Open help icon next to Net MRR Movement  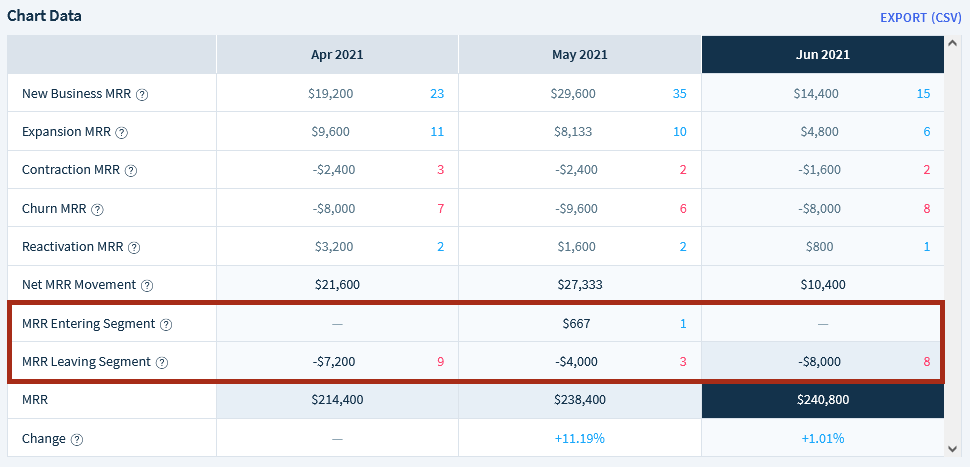pyautogui.click(x=147, y=286)
